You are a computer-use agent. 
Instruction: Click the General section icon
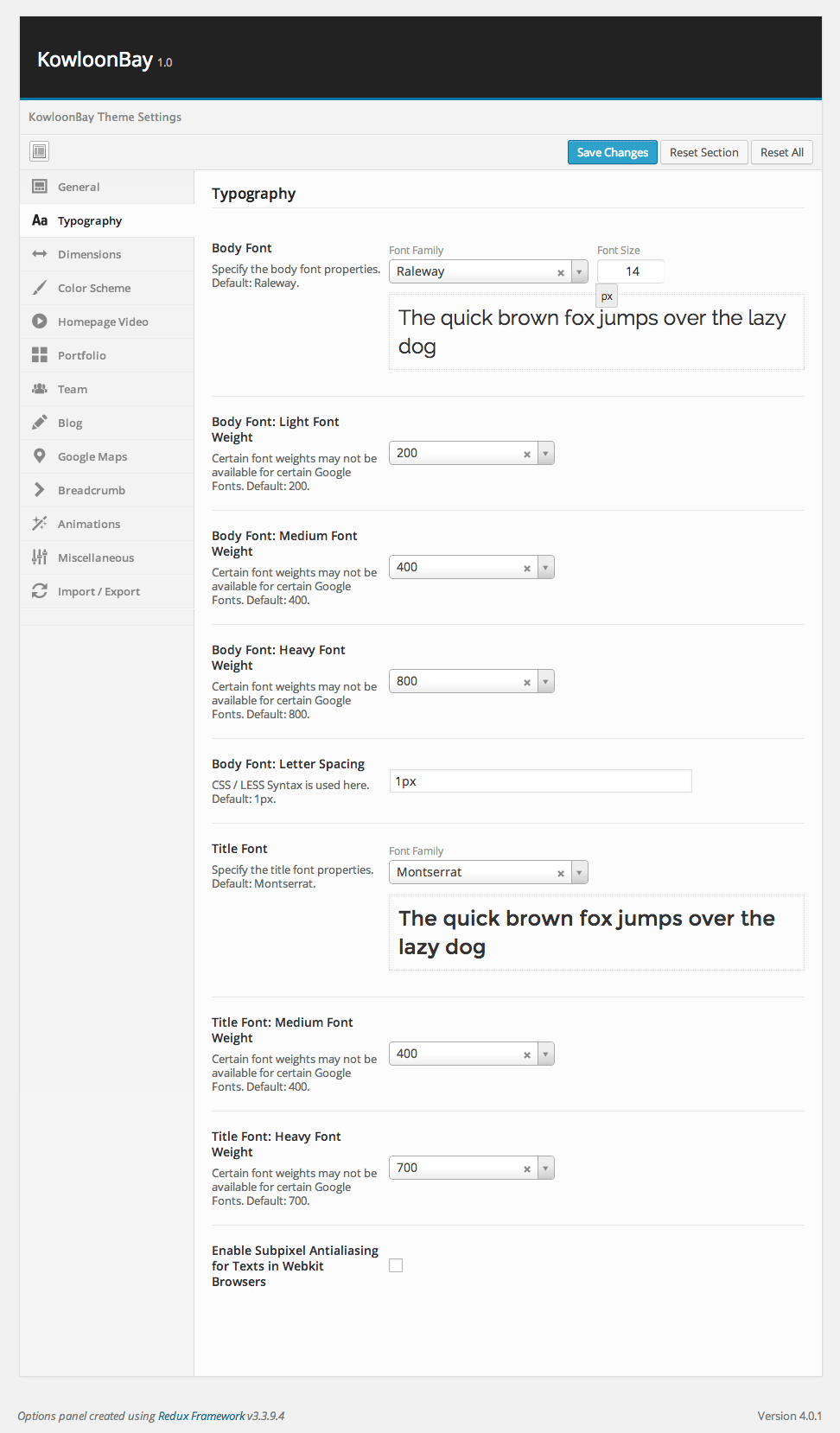[39, 187]
